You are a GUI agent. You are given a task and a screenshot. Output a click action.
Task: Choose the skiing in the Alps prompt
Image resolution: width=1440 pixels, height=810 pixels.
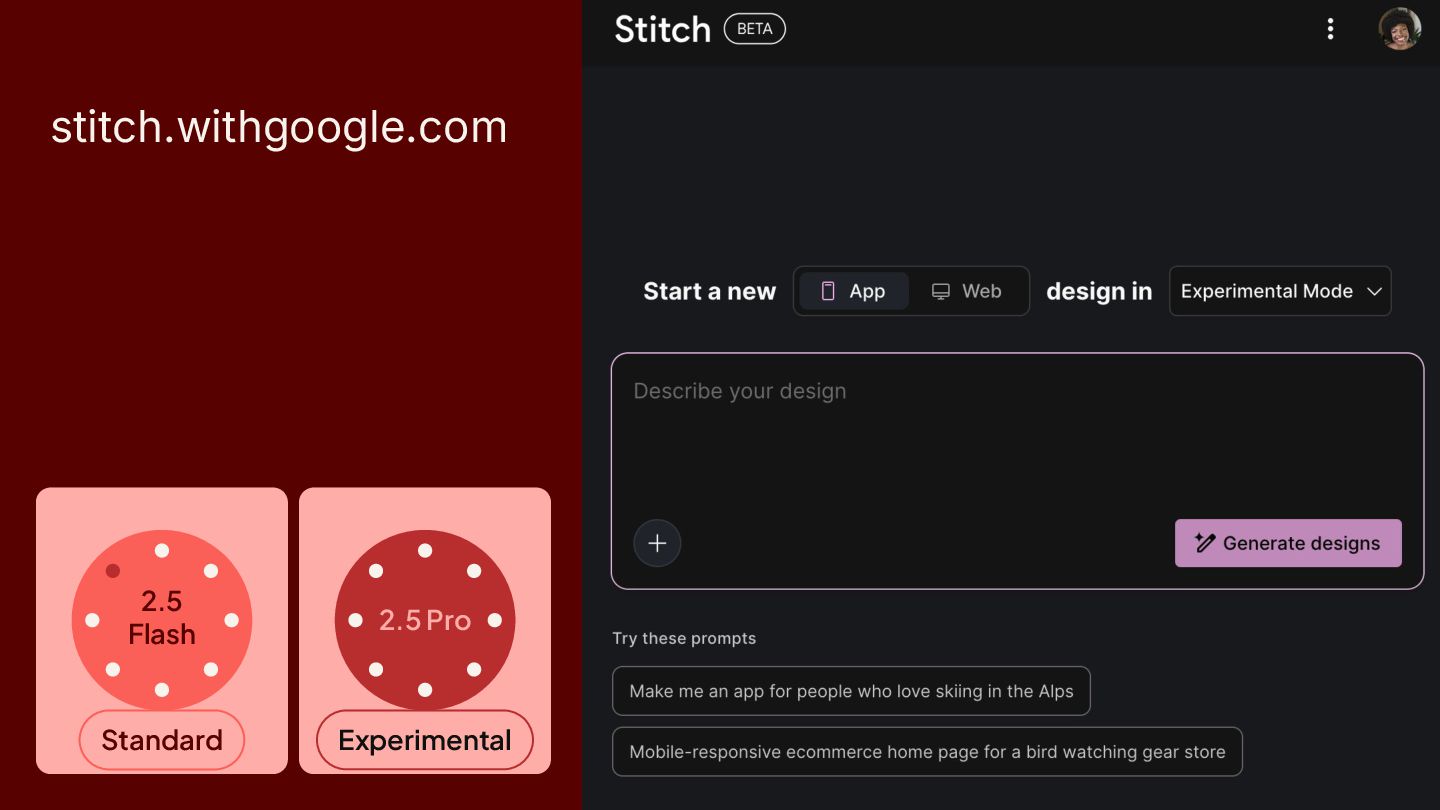coord(851,691)
